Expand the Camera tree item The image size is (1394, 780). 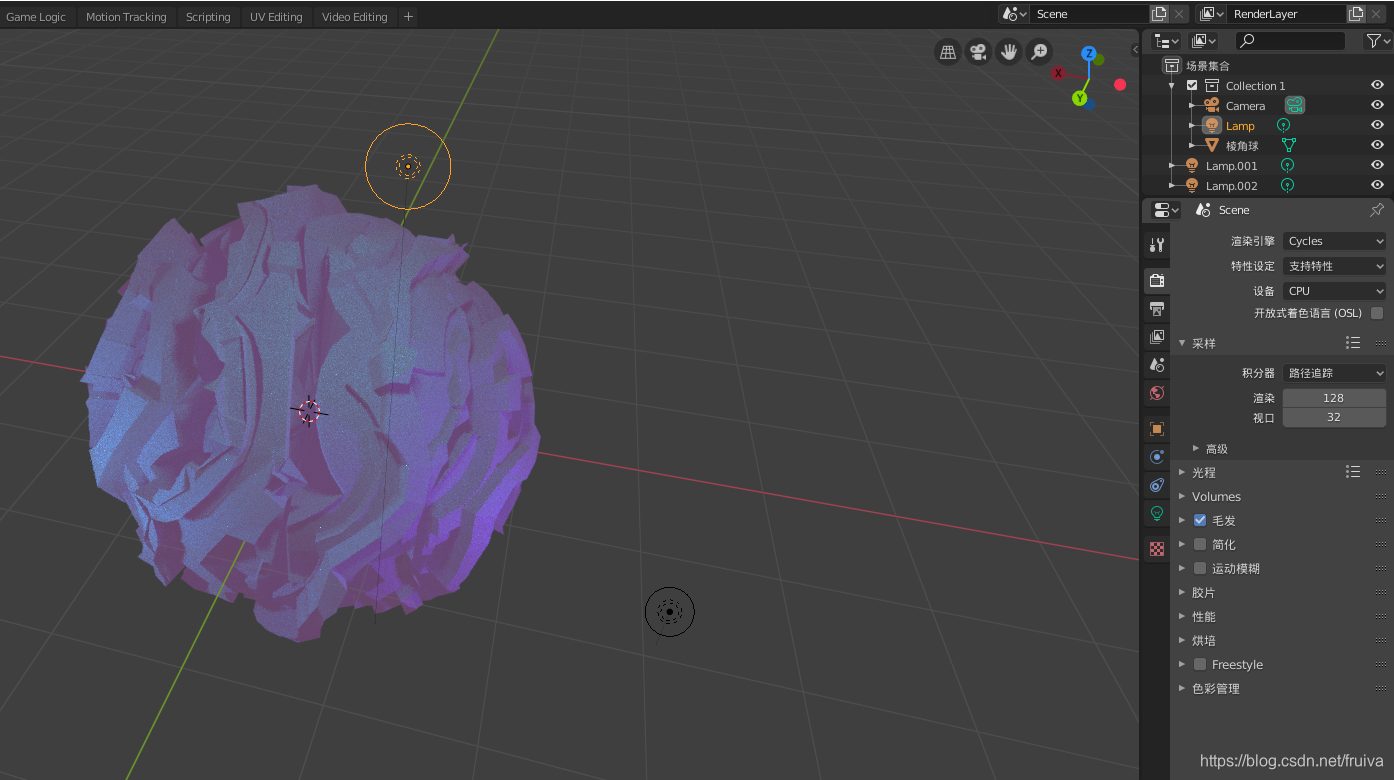[x=1192, y=105]
